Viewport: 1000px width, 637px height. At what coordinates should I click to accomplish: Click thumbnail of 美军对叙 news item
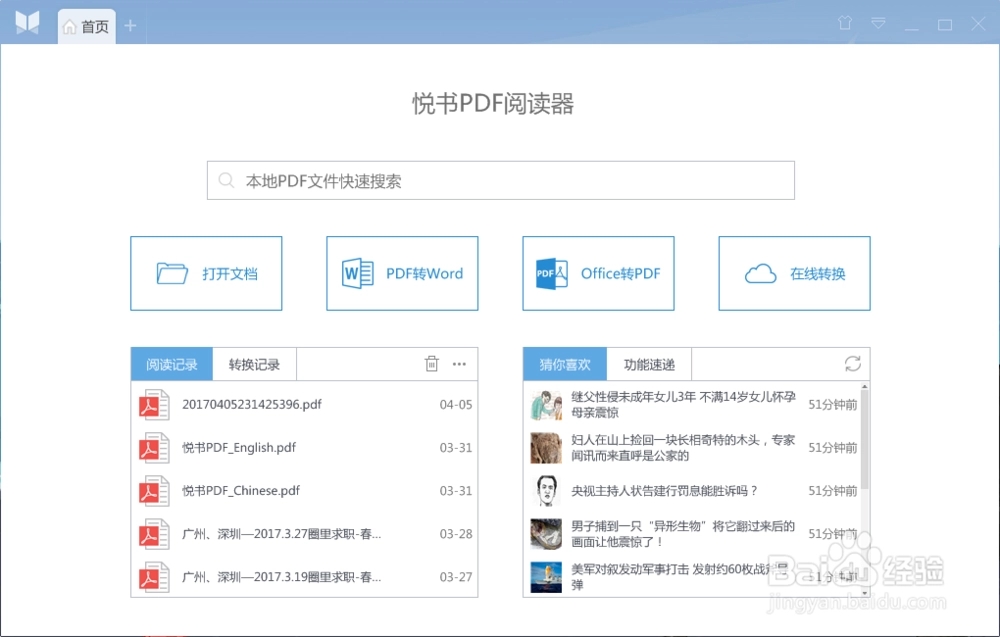tap(546, 577)
